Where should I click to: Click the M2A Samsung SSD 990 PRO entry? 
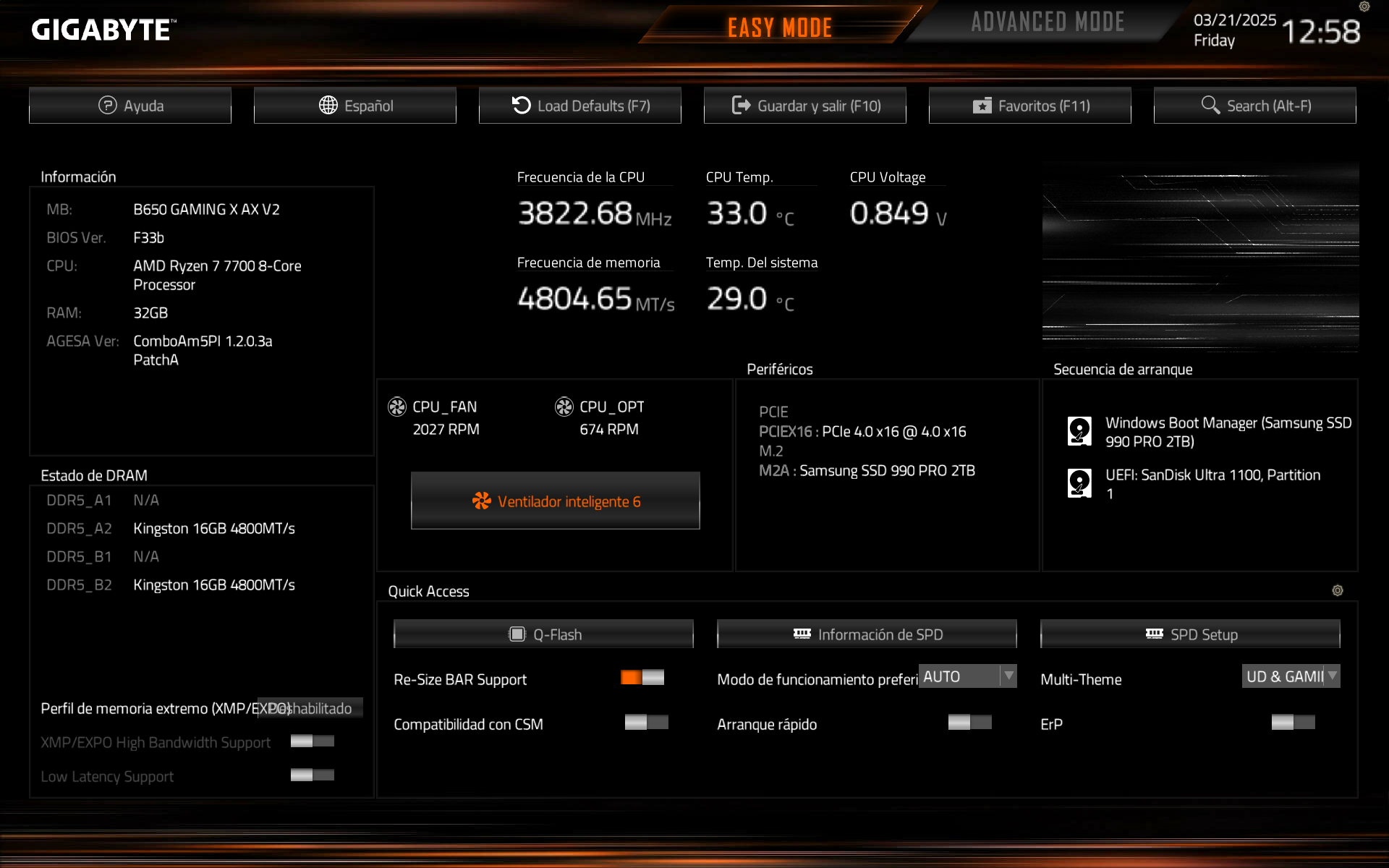pos(867,471)
